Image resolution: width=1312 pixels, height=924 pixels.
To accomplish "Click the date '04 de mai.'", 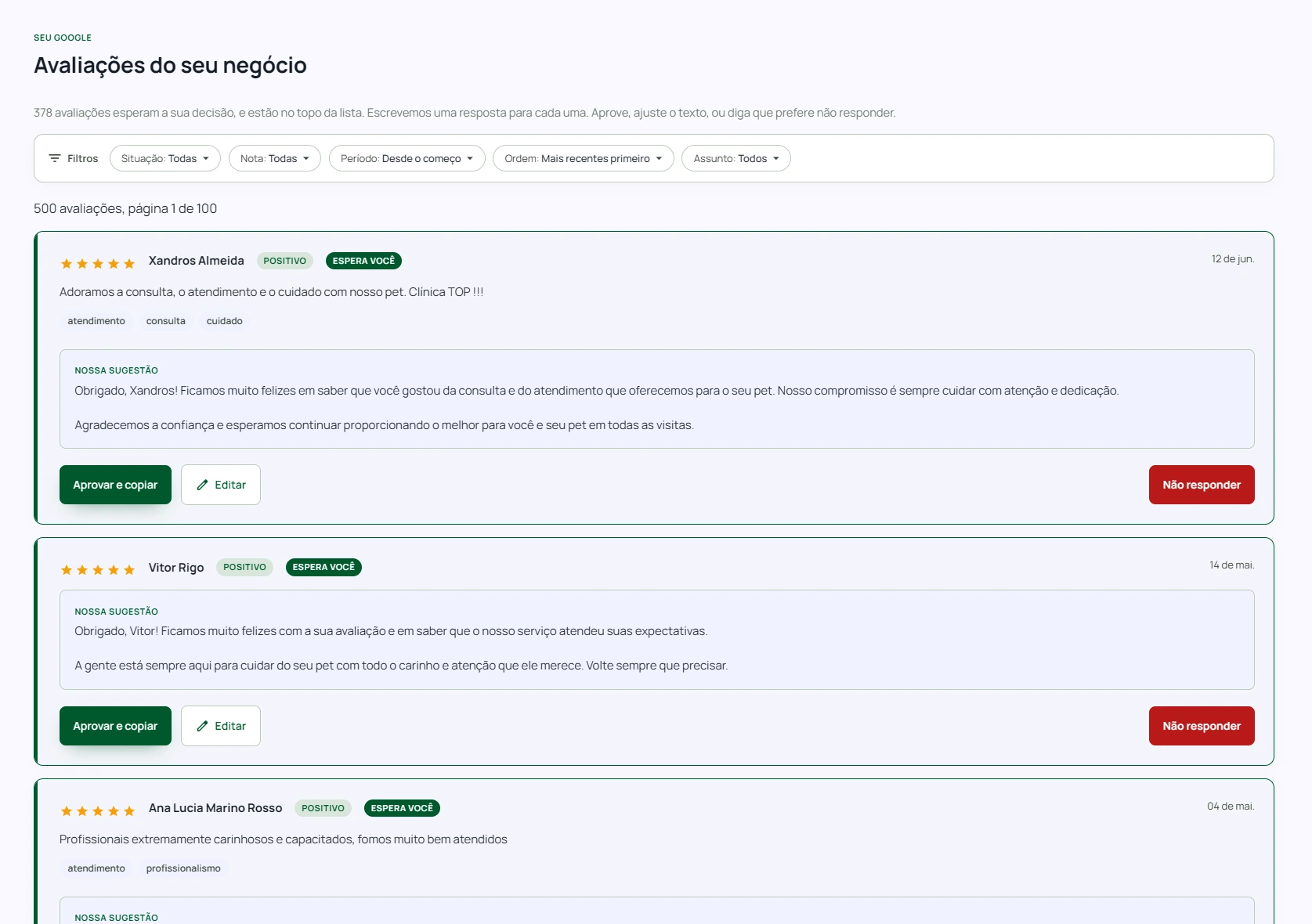I will 1231,807.
